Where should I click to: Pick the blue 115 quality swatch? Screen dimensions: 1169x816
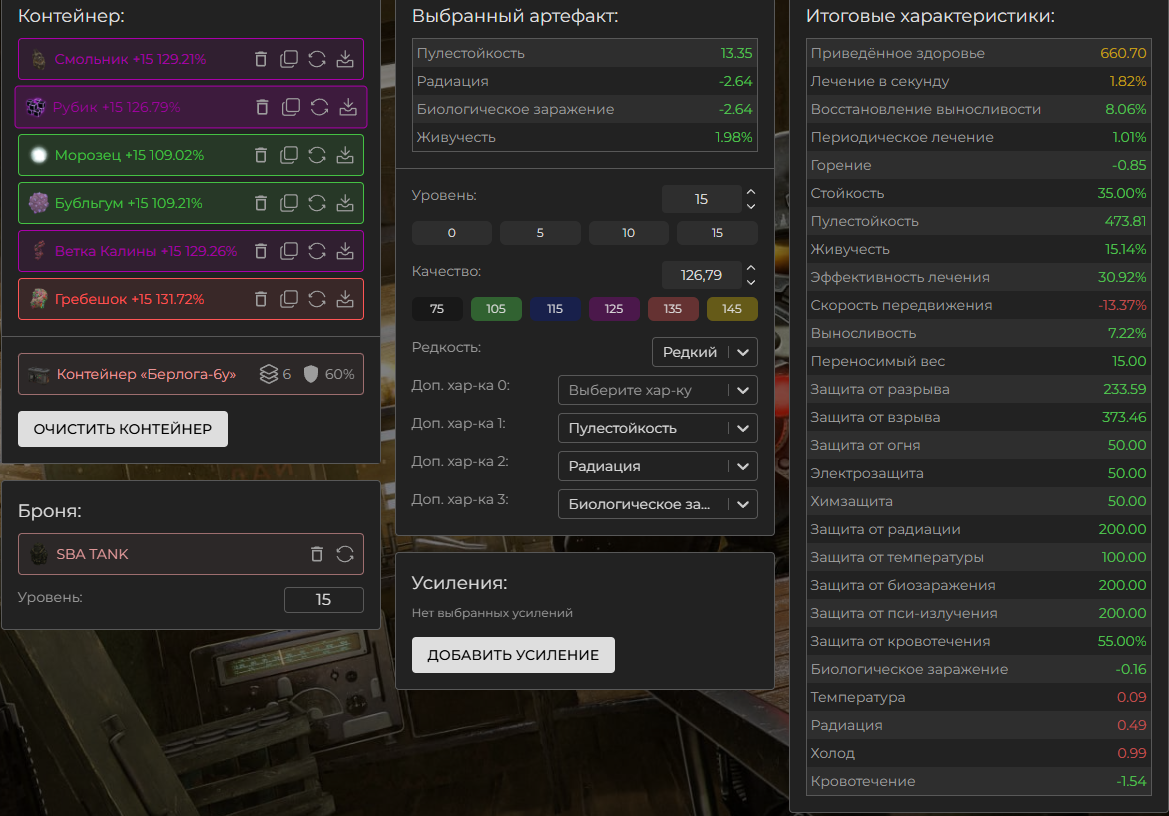[555, 309]
